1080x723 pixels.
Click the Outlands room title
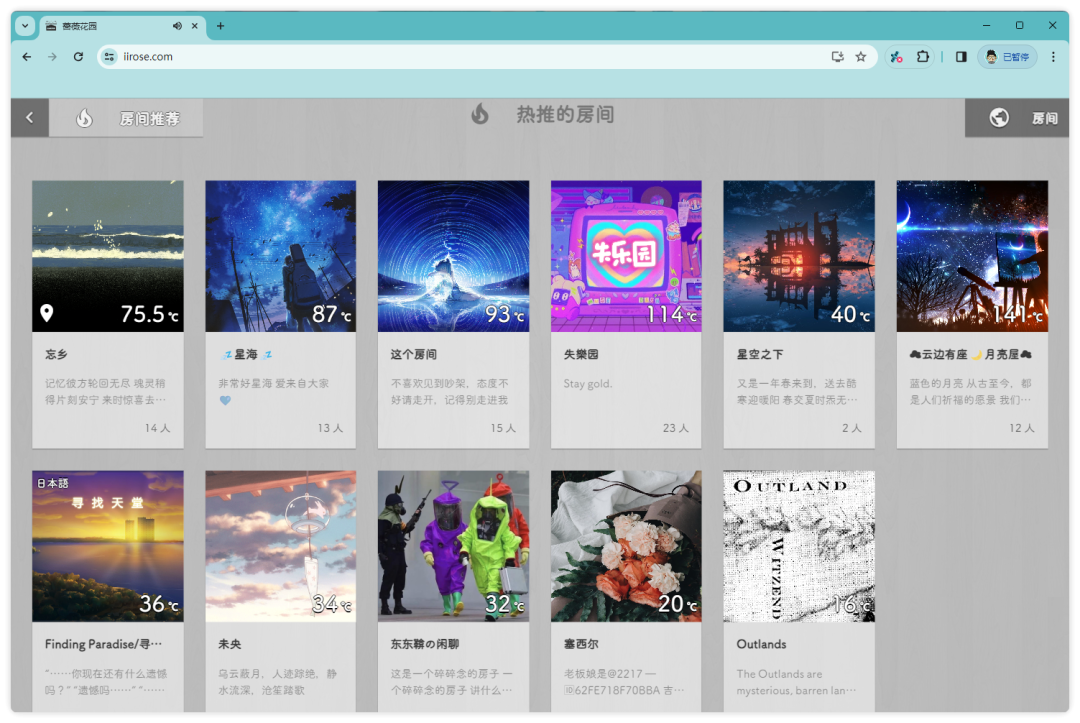coord(761,644)
